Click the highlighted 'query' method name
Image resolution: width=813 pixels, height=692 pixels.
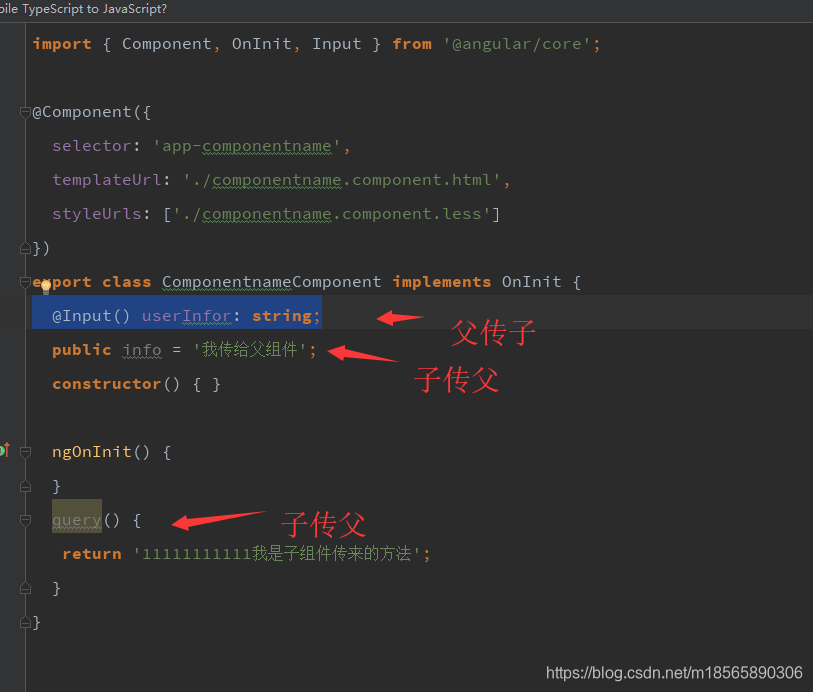[77, 520]
